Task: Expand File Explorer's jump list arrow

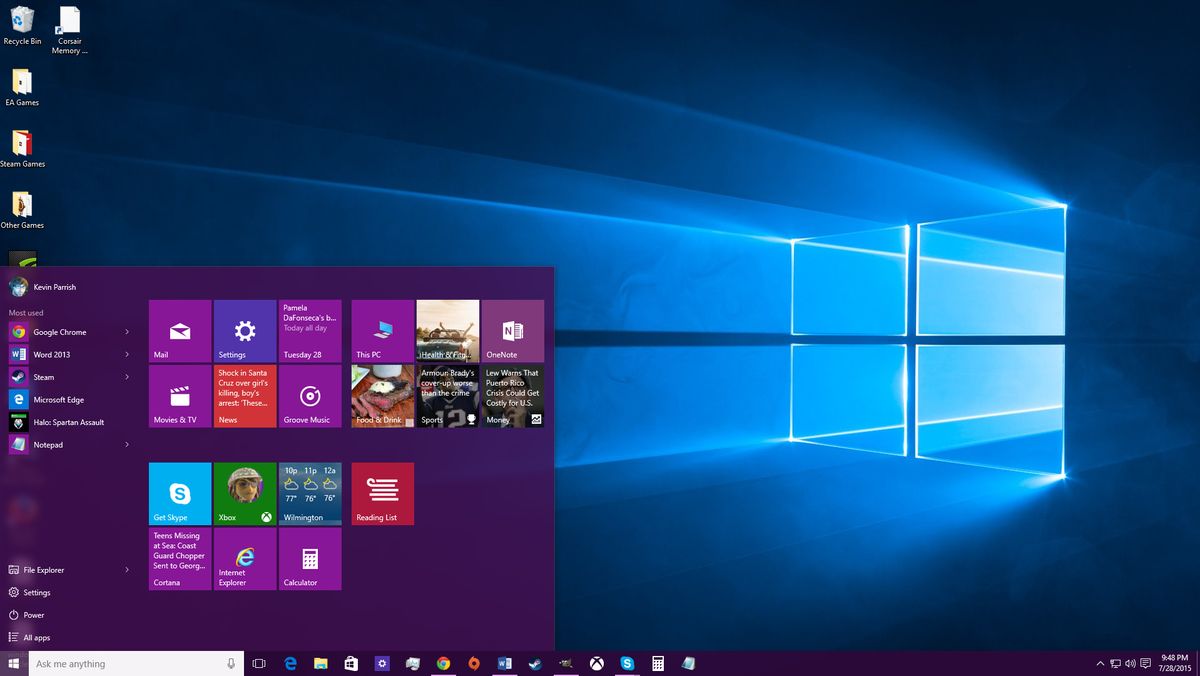Action: click(x=128, y=569)
